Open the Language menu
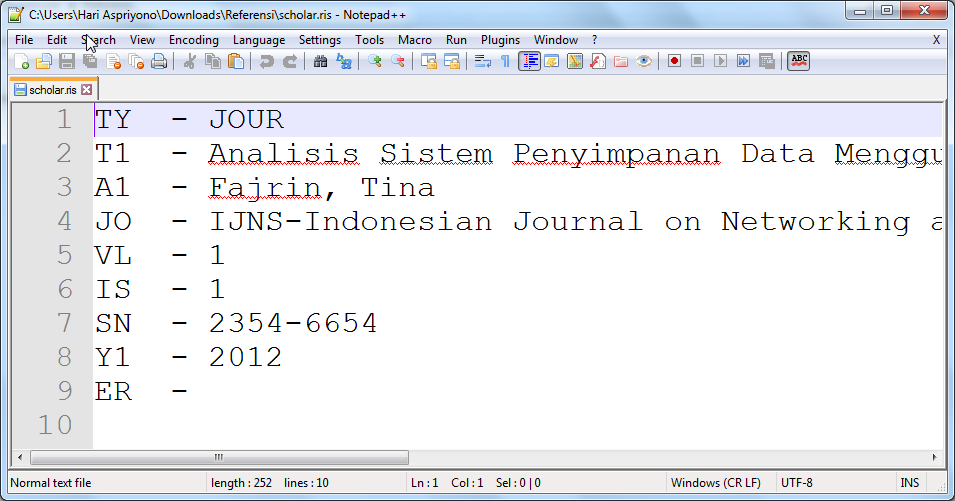This screenshot has width=955, height=501. (x=258, y=40)
